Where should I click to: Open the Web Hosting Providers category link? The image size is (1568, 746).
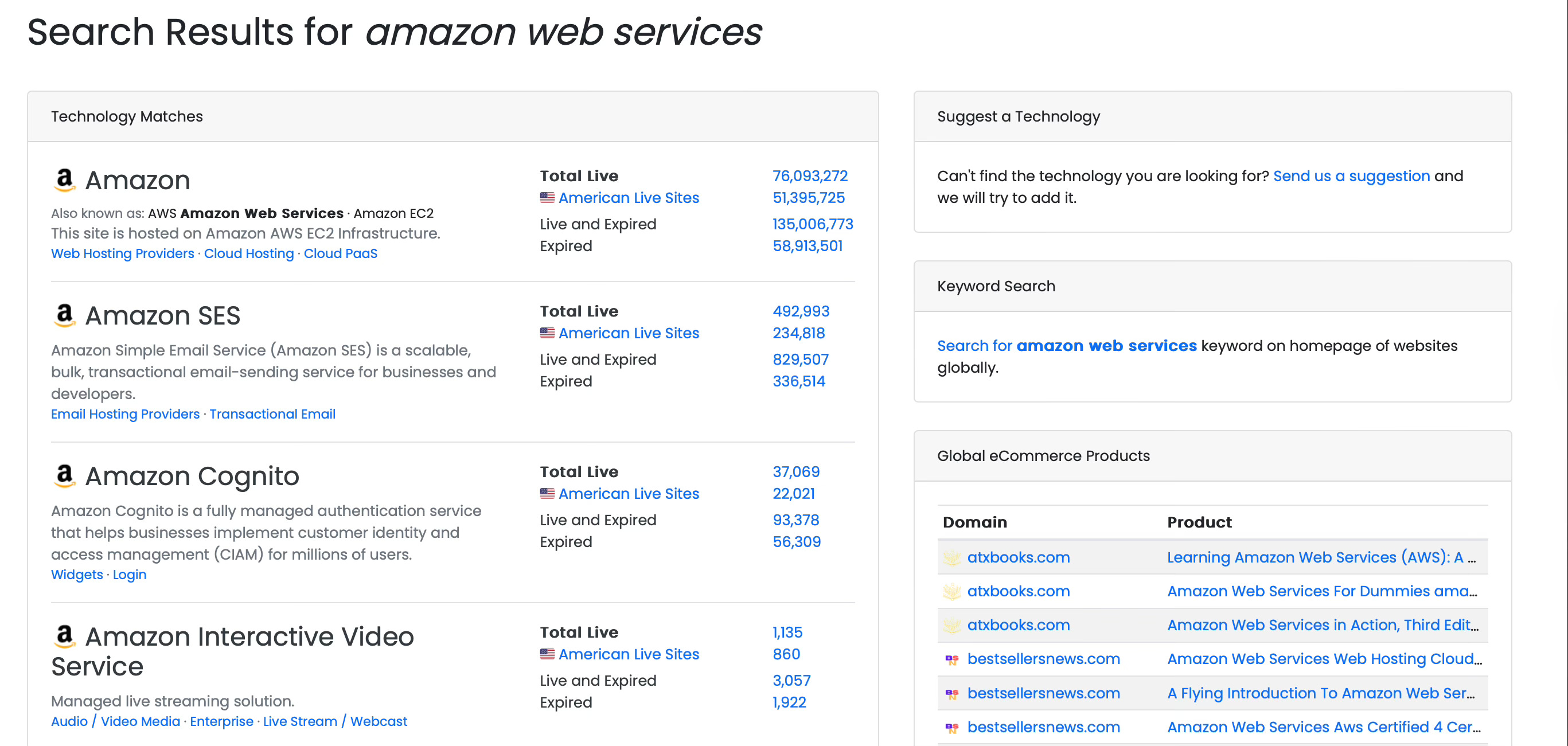[x=122, y=253]
